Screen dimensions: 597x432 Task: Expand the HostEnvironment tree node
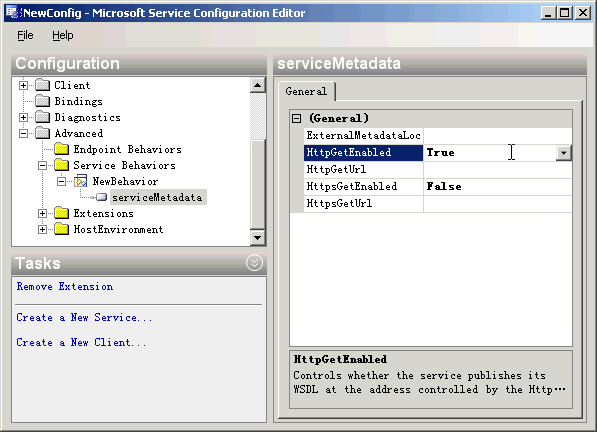tap(43, 230)
